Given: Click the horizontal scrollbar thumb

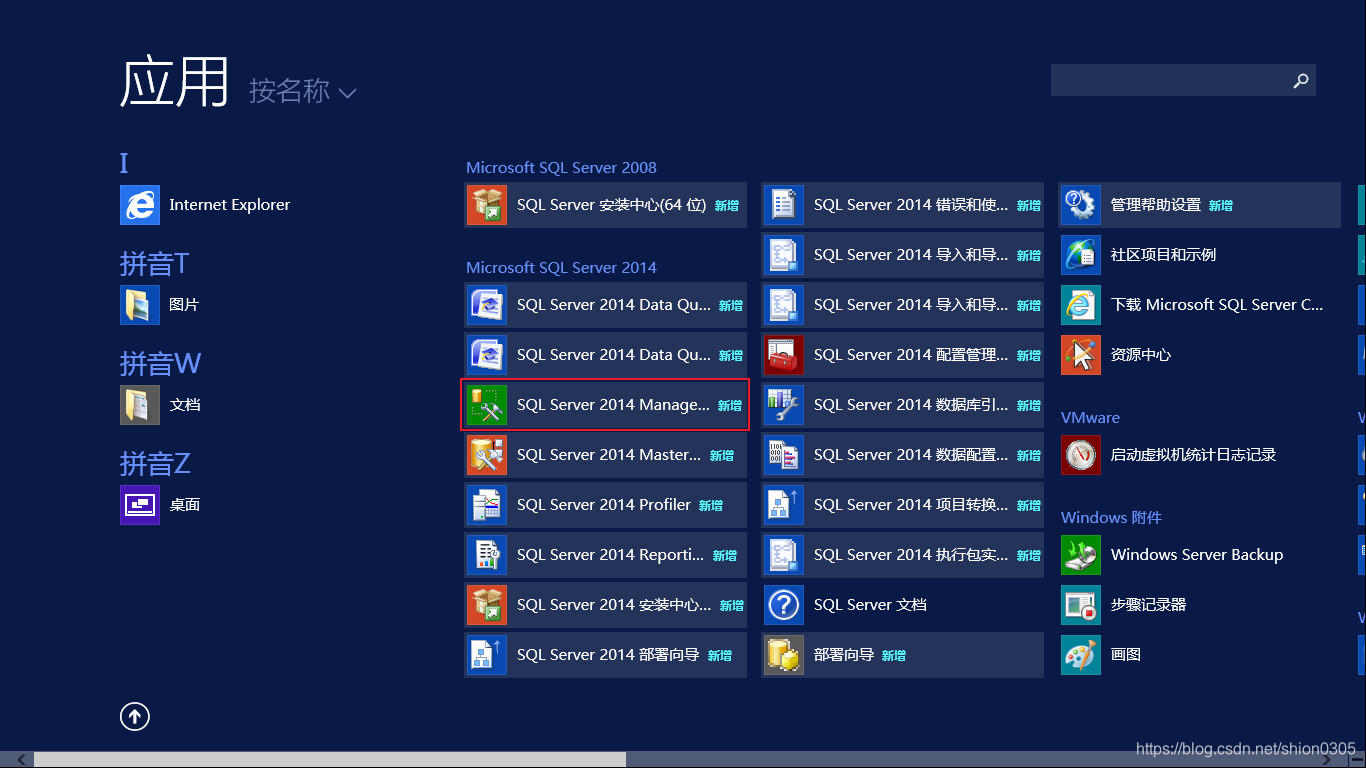Looking at the screenshot, I should [x=330, y=760].
